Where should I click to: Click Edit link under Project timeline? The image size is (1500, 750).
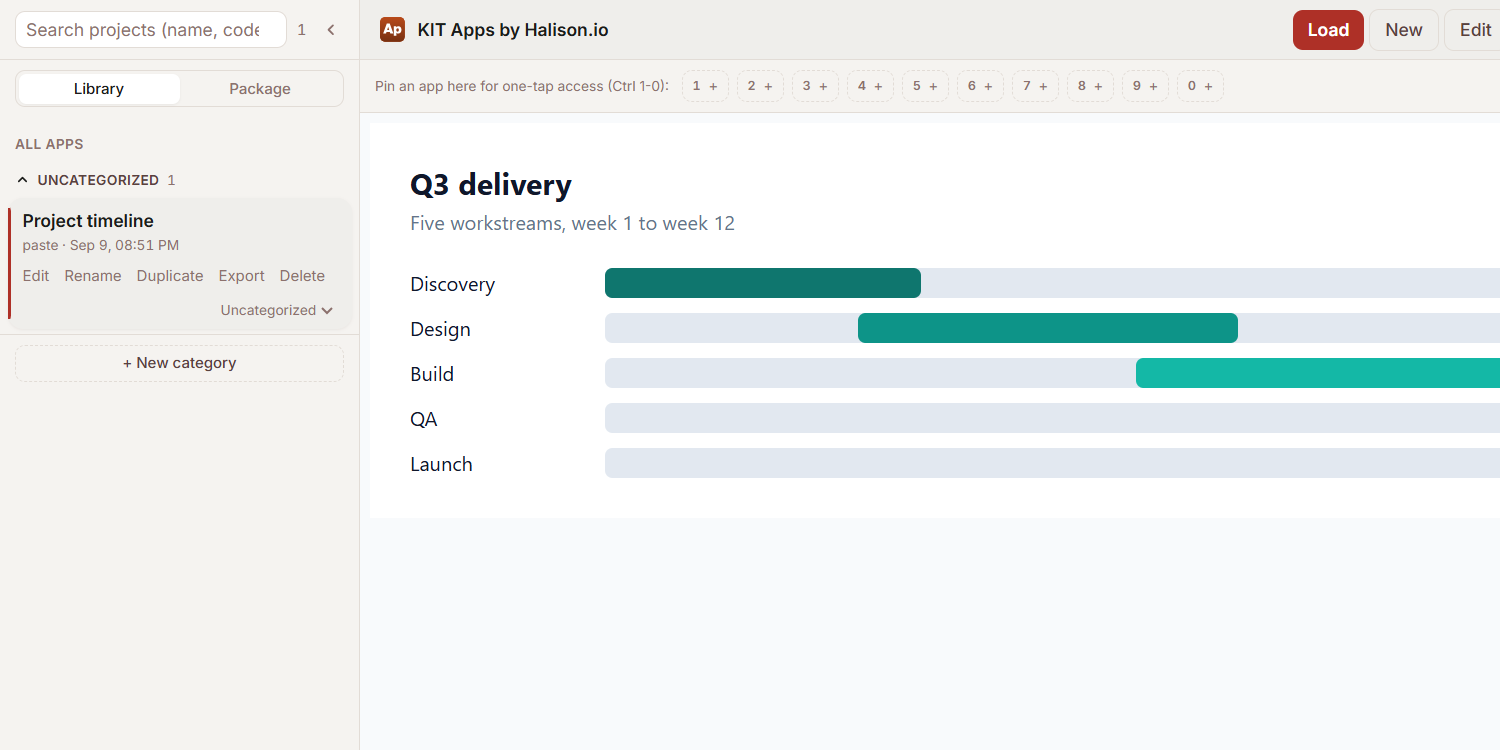click(36, 276)
